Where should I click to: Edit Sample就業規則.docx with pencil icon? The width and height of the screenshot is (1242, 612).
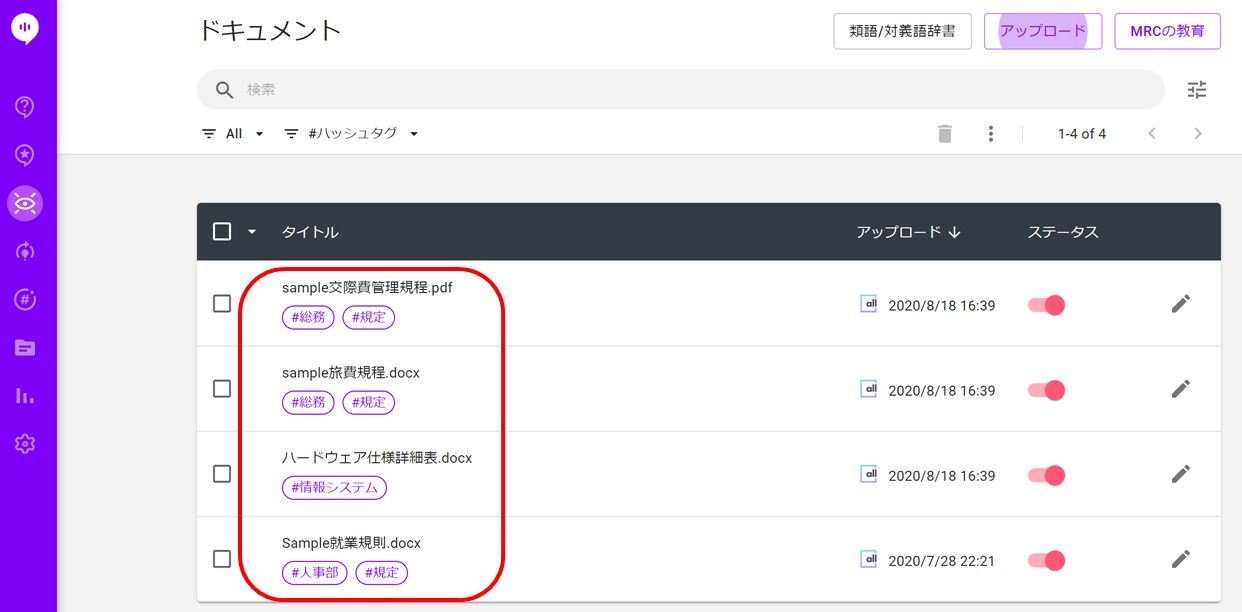point(1181,559)
